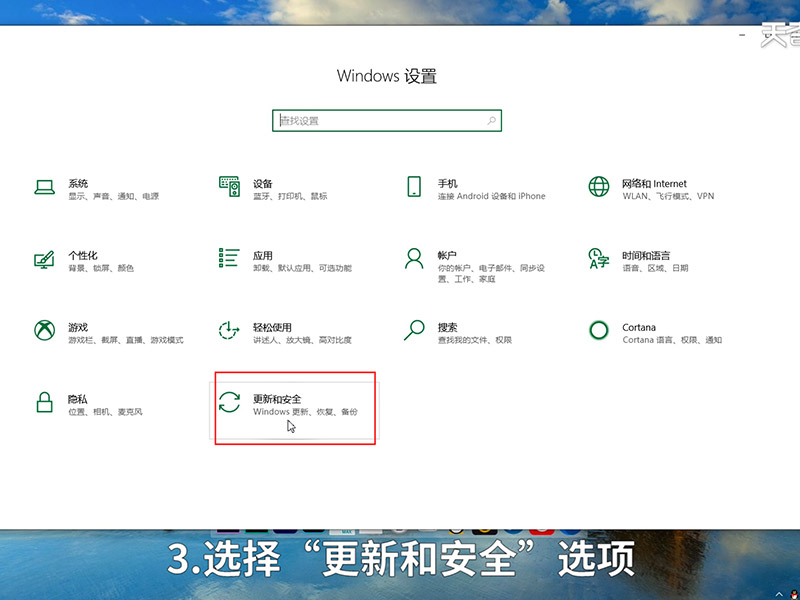
Task: Open the 系统 settings label
Action: coord(78,184)
